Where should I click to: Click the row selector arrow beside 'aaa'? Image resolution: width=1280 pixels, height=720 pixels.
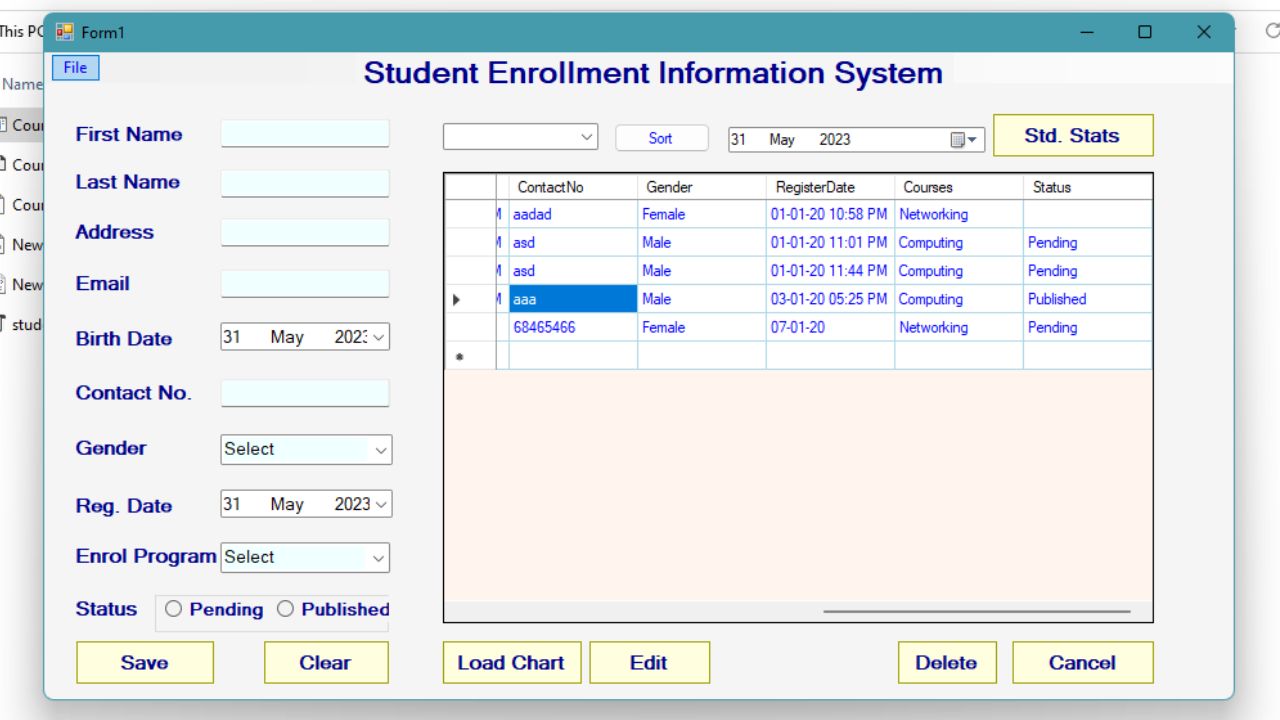[455, 299]
